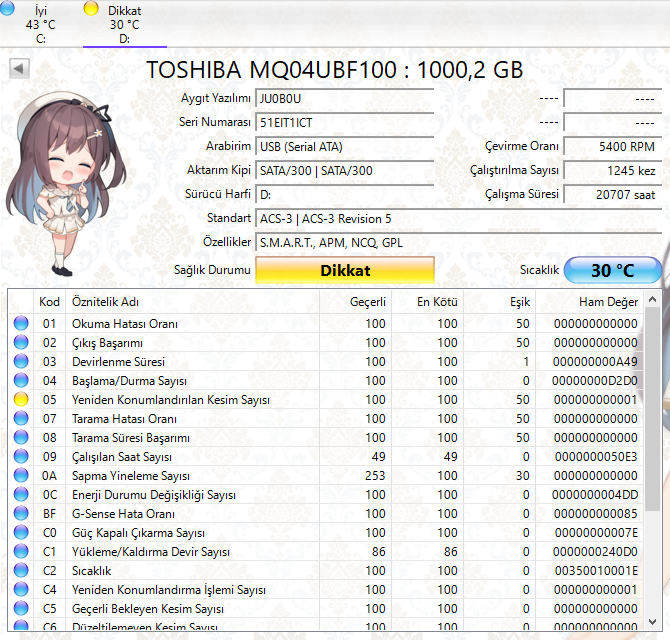Click the power on hours field 20707 saat
The width and height of the screenshot is (670, 640).
pyautogui.click(x=613, y=194)
